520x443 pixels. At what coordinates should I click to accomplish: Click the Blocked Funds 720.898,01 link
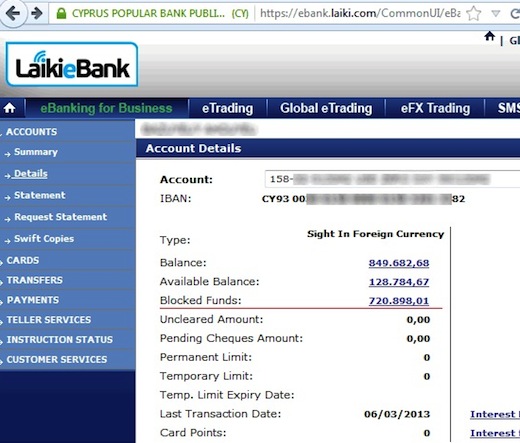point(399,301)
